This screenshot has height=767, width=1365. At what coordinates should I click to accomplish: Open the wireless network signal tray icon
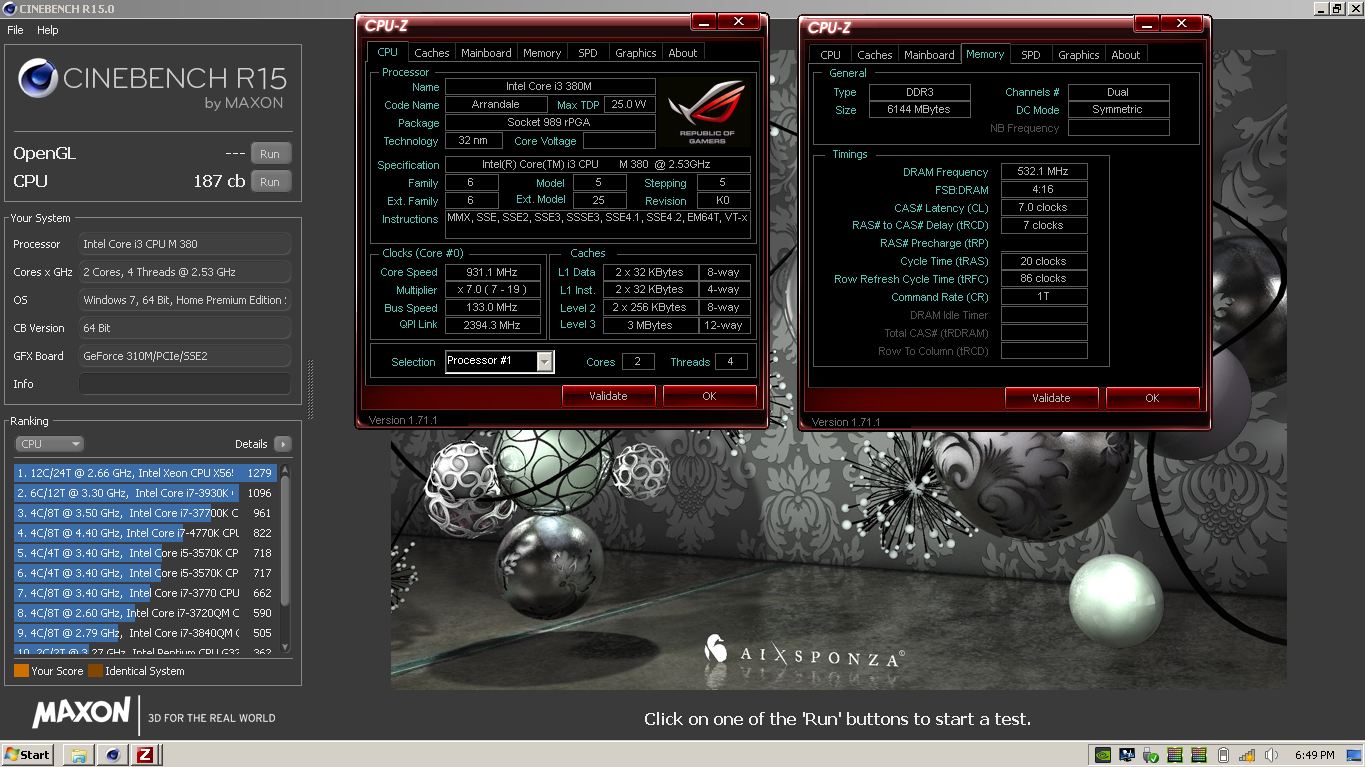click(x=1247, y=755)
